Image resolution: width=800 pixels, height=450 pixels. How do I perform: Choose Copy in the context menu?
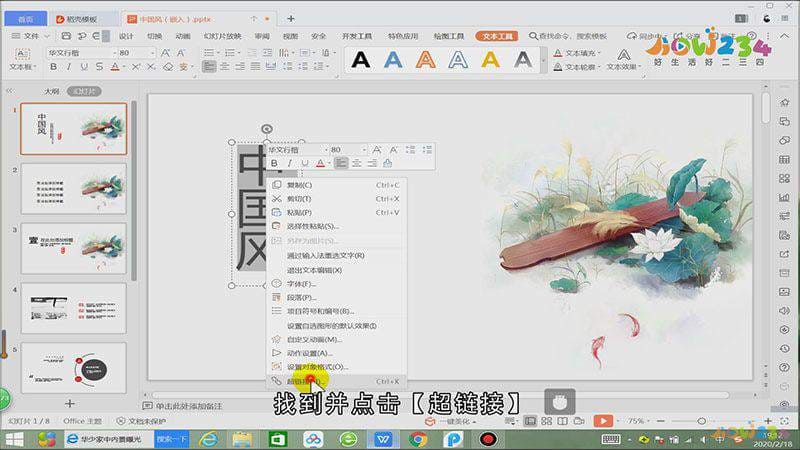click(x=337, y=185)
